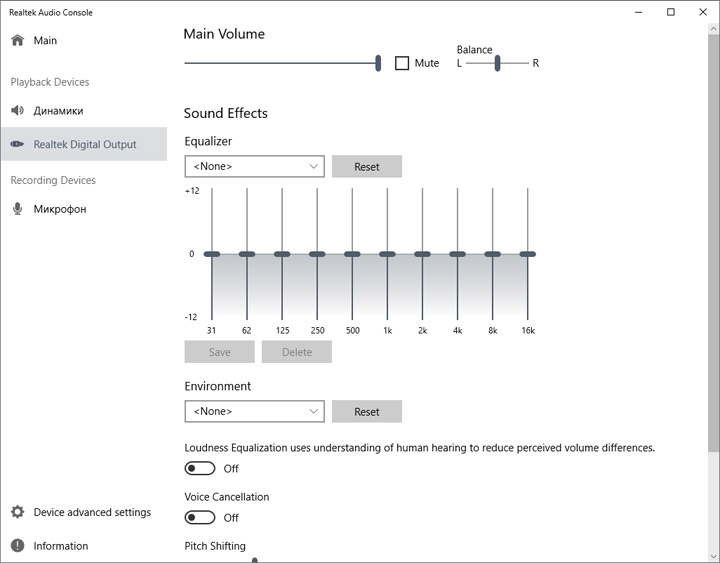
Task: Click the Микрофон microphone icon
Action: tap(17, 209)
